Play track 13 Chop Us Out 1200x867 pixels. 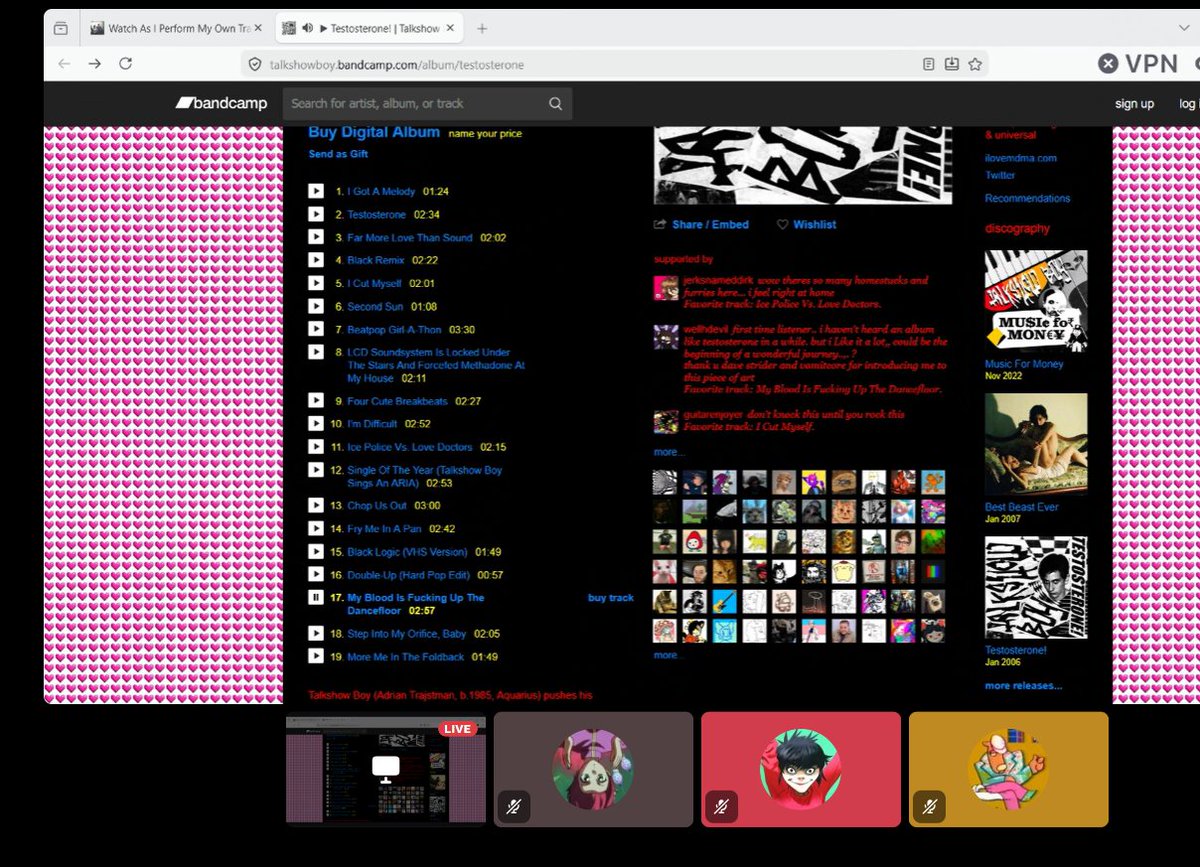coord(316,505)
